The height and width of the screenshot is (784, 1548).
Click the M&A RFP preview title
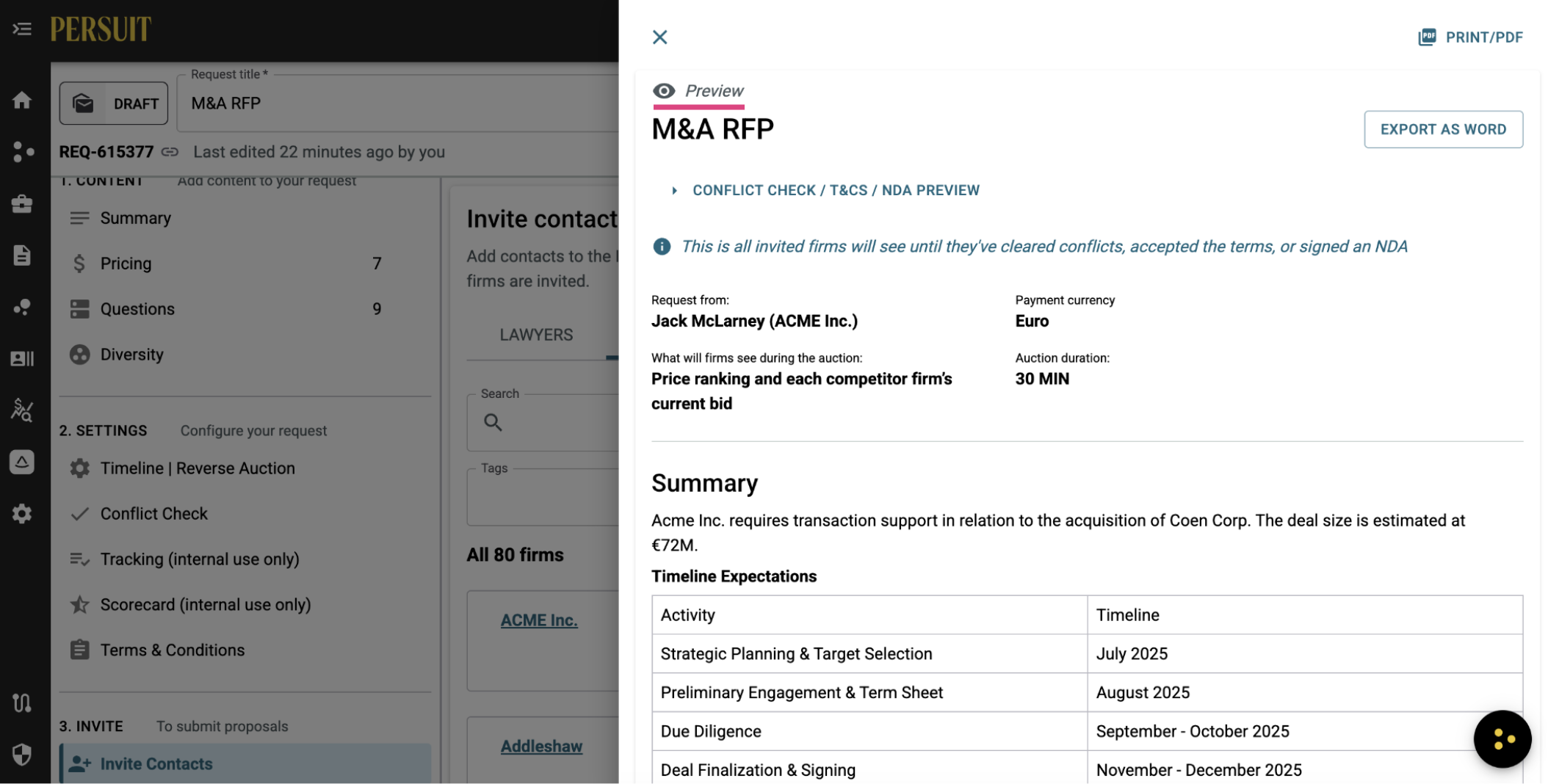pos(712,129)
